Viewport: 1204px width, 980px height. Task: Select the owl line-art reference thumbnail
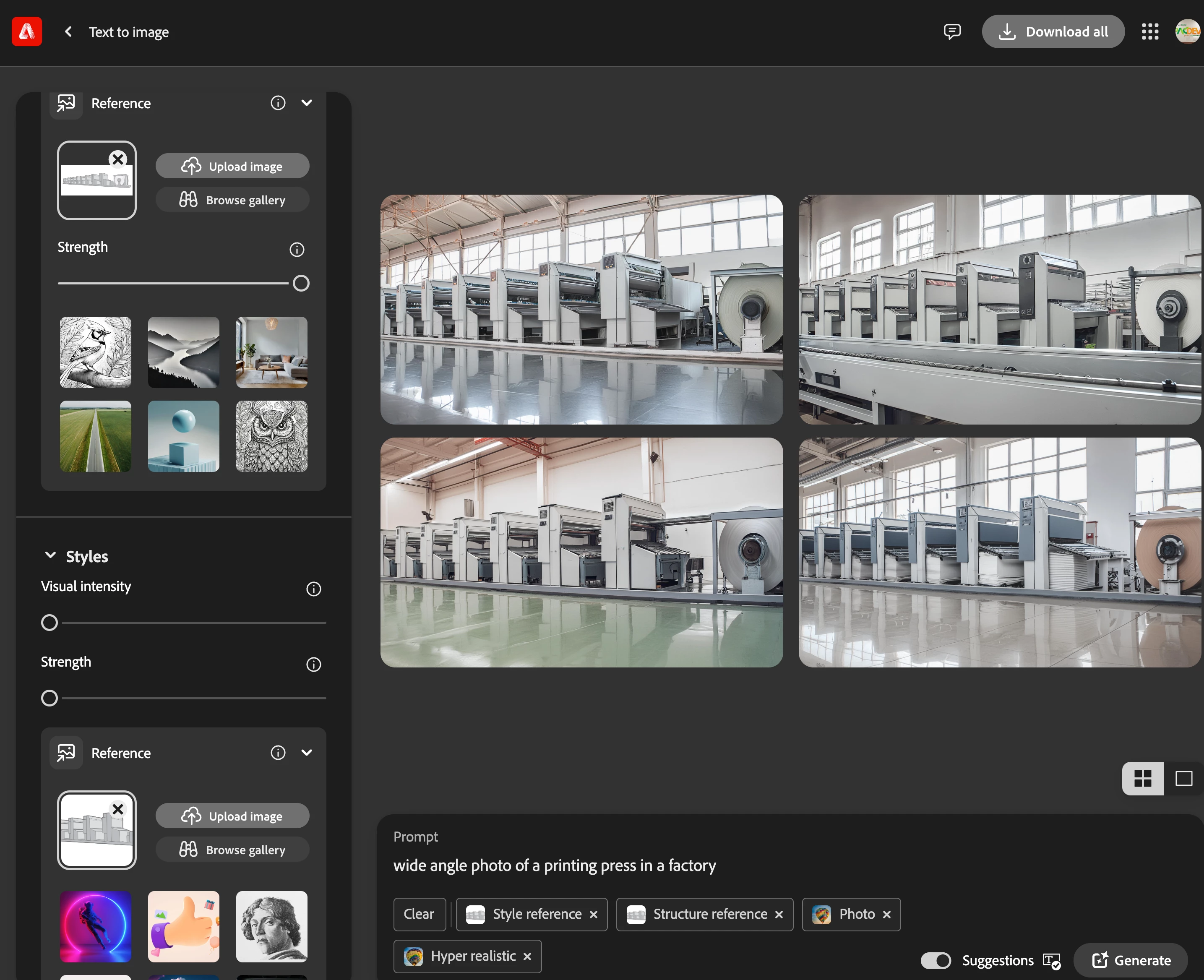[x=271, y=436]
